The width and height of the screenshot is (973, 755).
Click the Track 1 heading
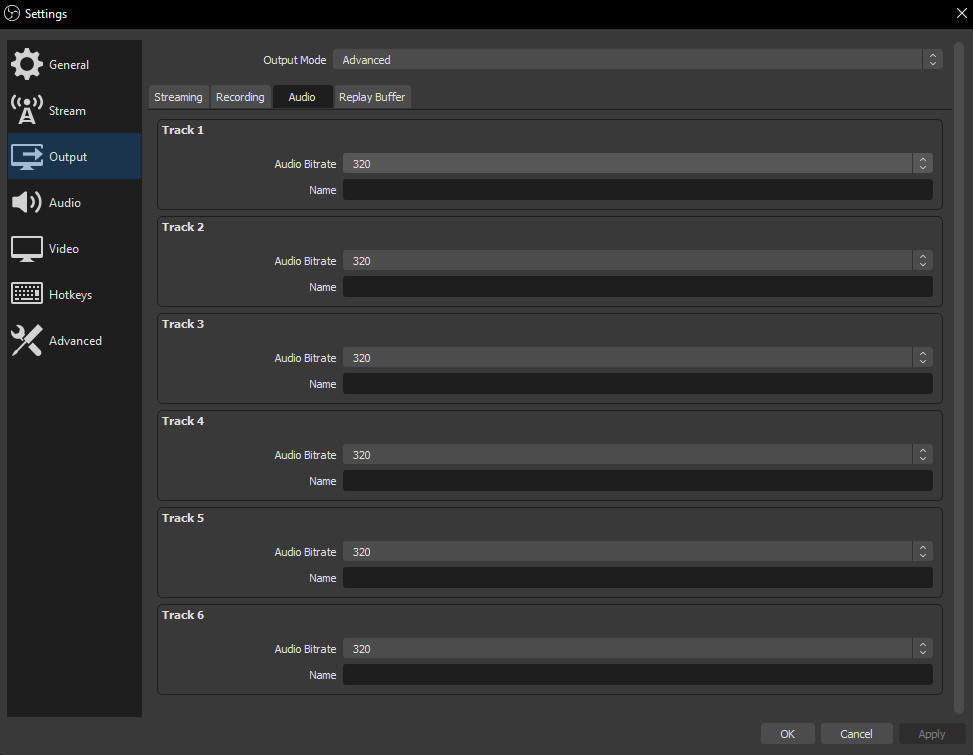point(182,130)
